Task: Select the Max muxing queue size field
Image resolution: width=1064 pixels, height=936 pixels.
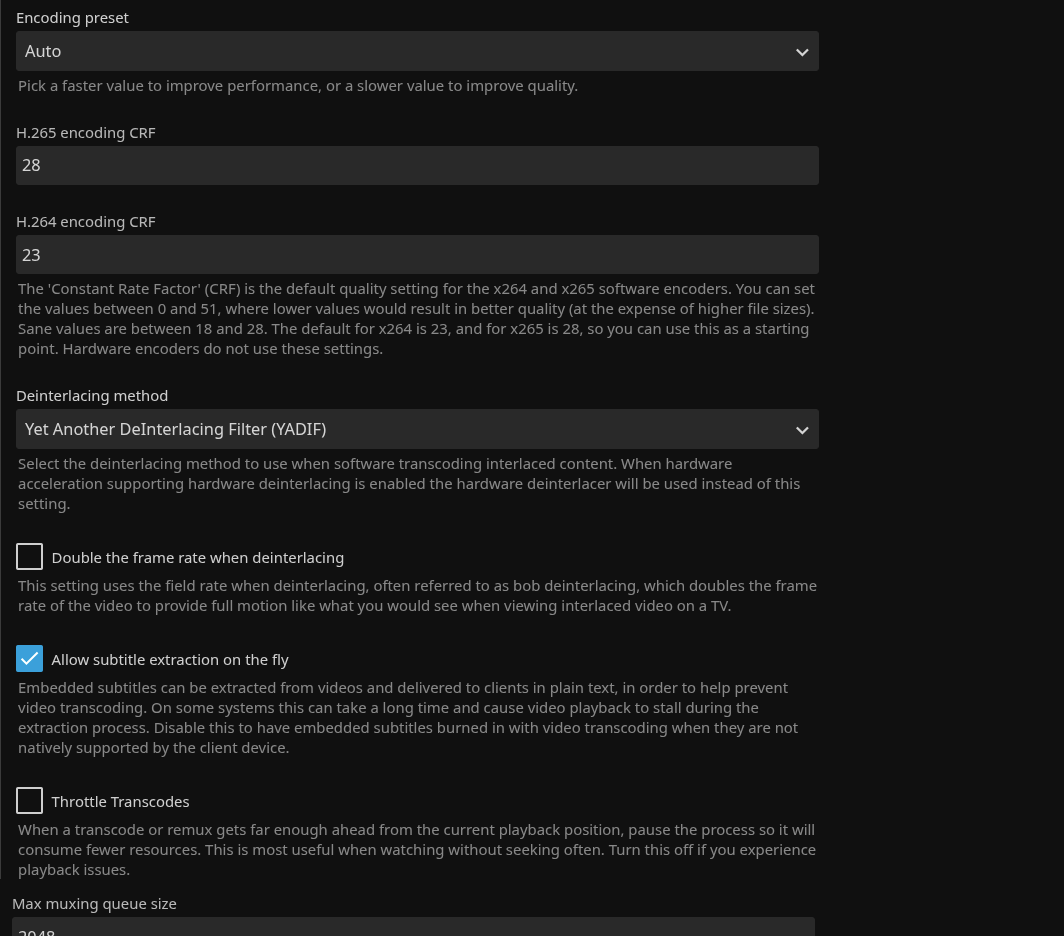Action: pos(413,928)
